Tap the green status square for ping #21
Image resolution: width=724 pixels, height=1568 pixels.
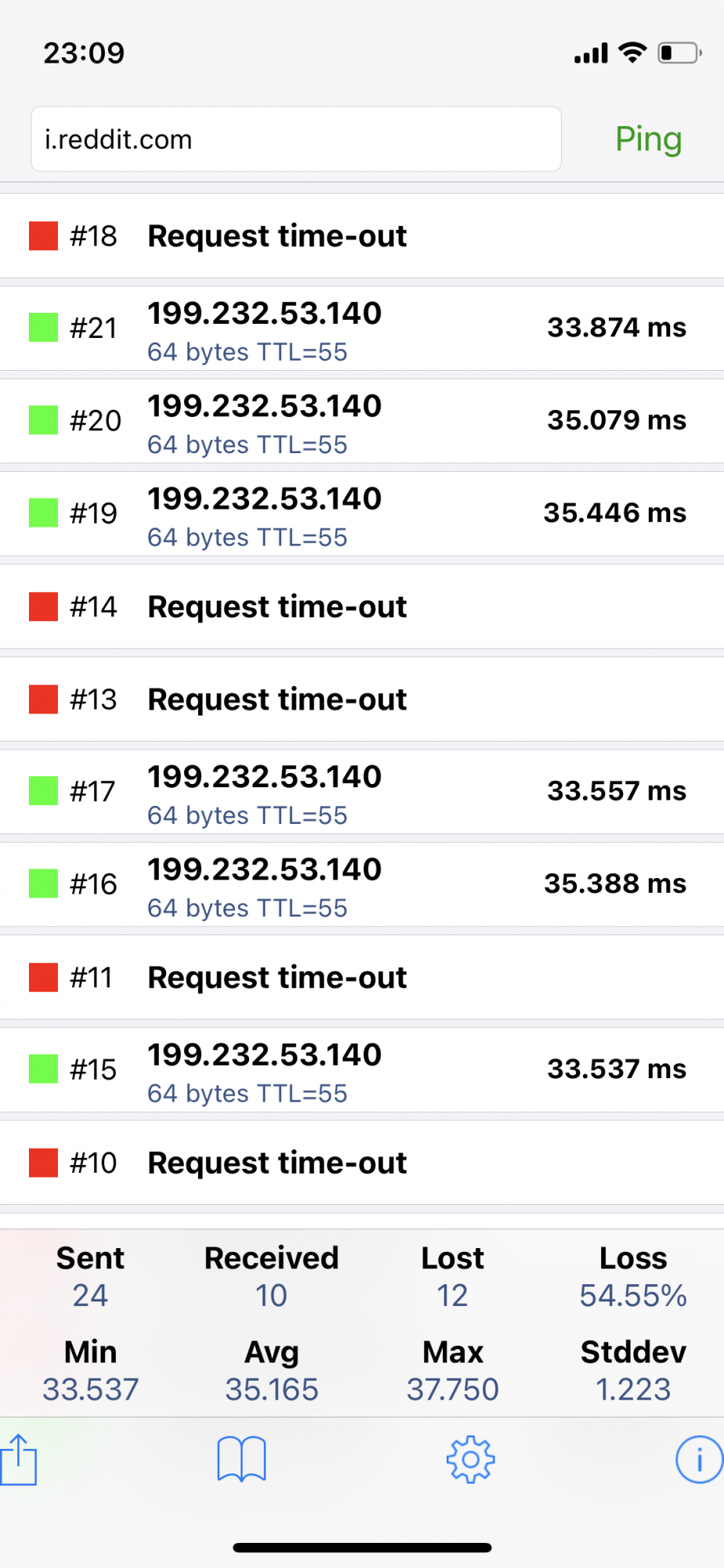43,327
